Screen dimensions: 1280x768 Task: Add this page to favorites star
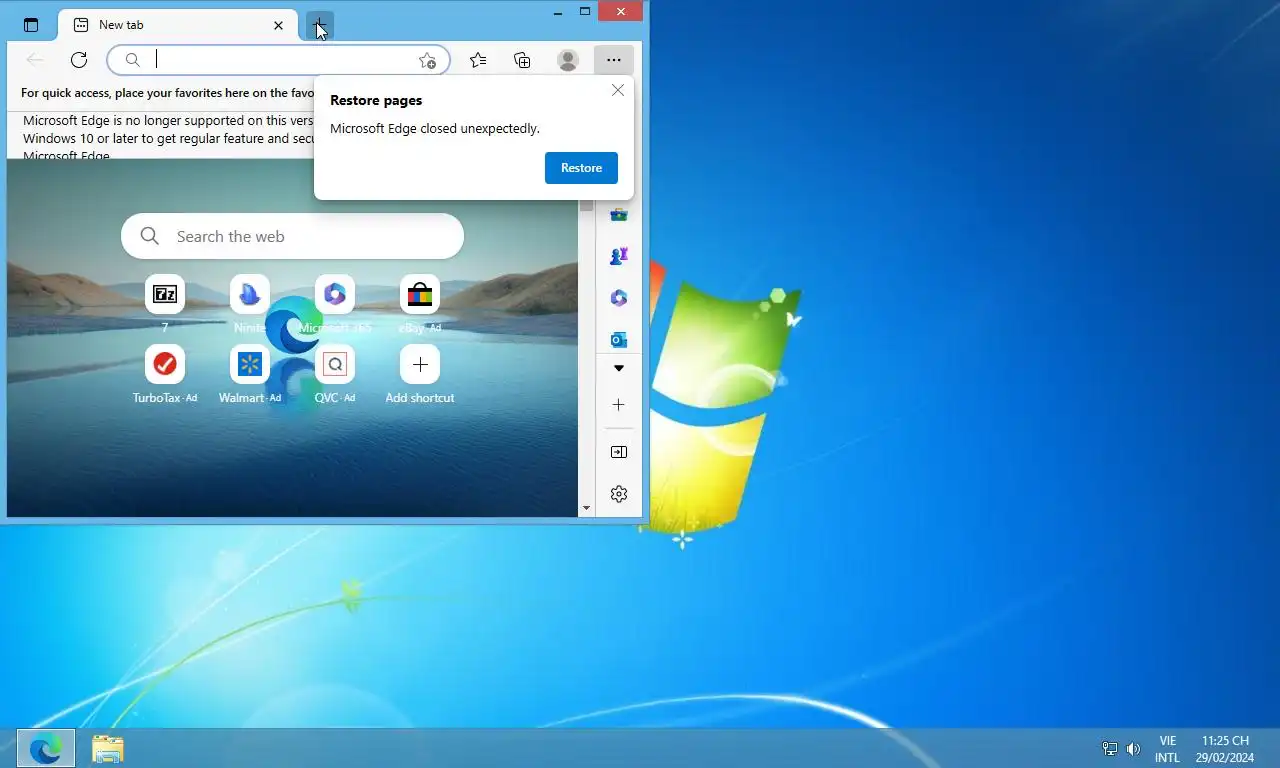(x=427, y=60)
